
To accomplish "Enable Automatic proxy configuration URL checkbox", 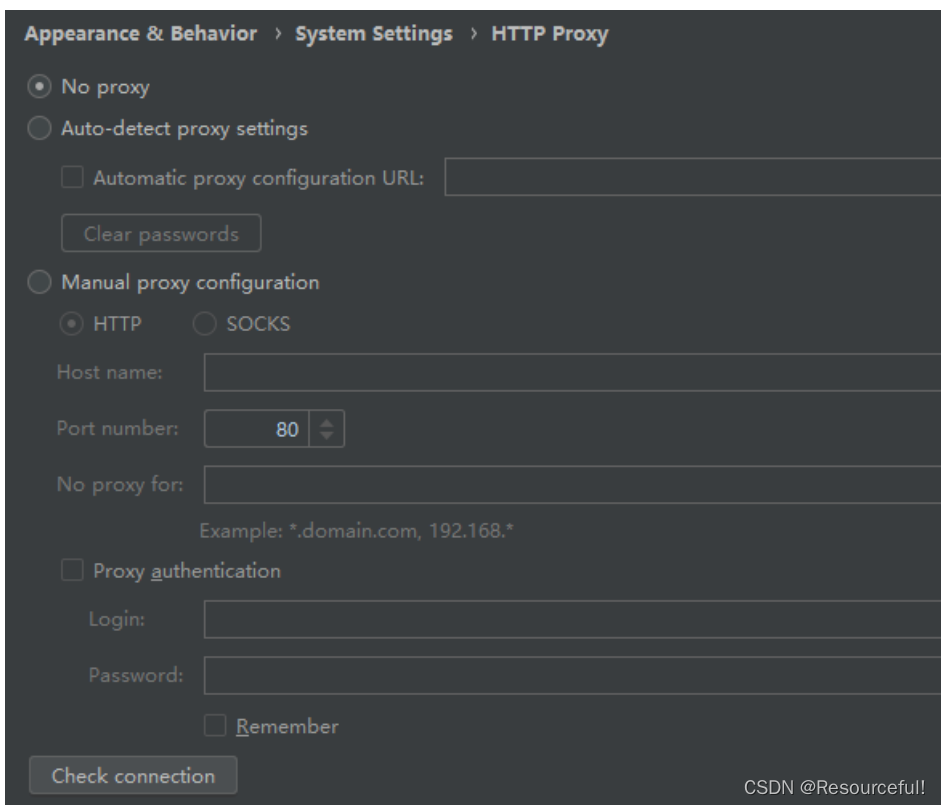I will (72, 178).
